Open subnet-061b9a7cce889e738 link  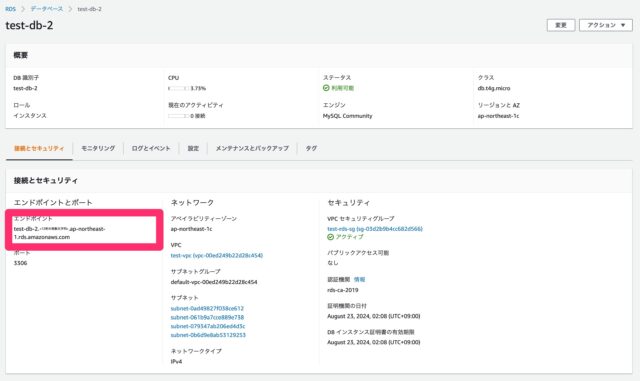(x=207, y=318)
